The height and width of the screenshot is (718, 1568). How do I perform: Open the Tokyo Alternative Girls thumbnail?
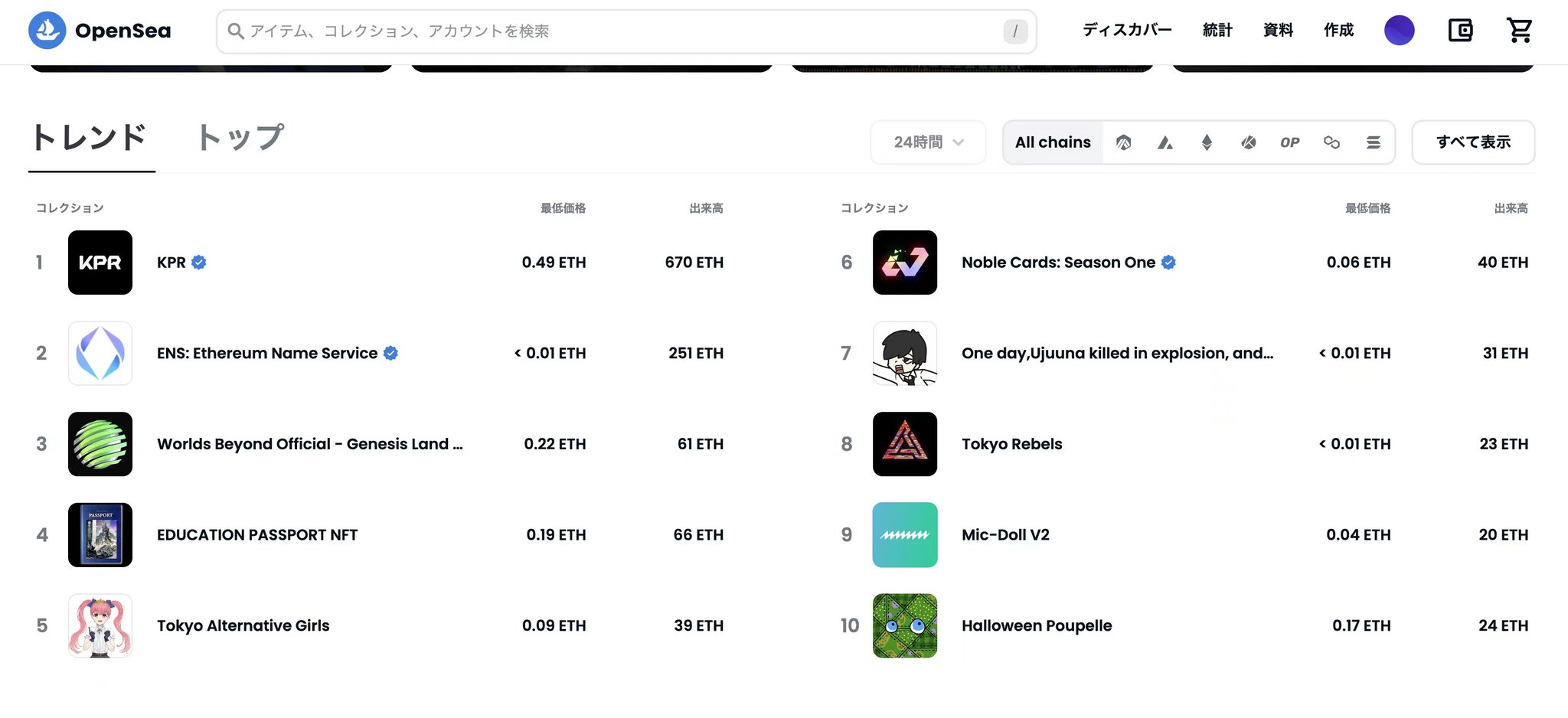[100, 626]
